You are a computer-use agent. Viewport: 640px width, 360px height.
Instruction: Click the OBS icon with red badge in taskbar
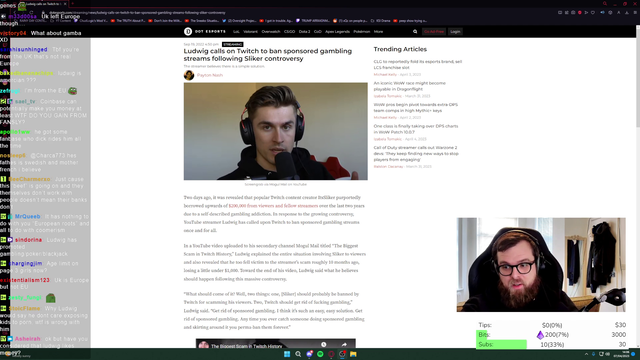coord(342,354)
